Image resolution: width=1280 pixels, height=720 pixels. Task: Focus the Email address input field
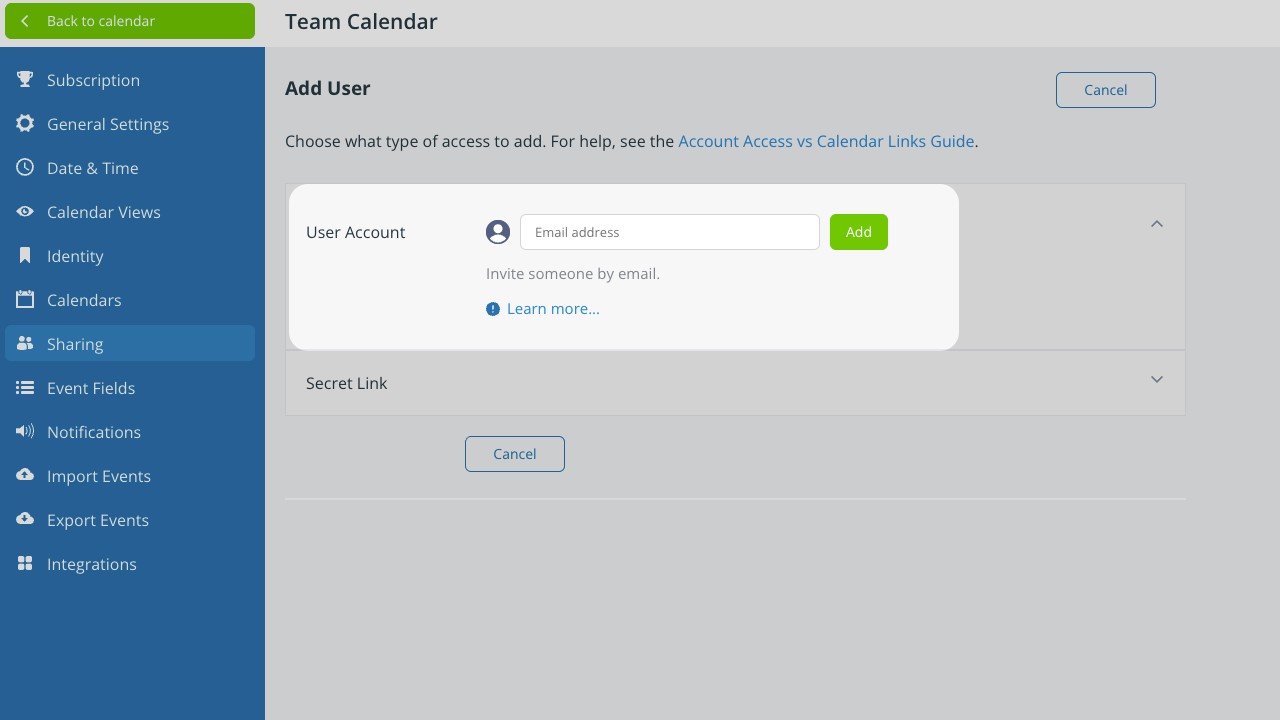click(670, 232)
